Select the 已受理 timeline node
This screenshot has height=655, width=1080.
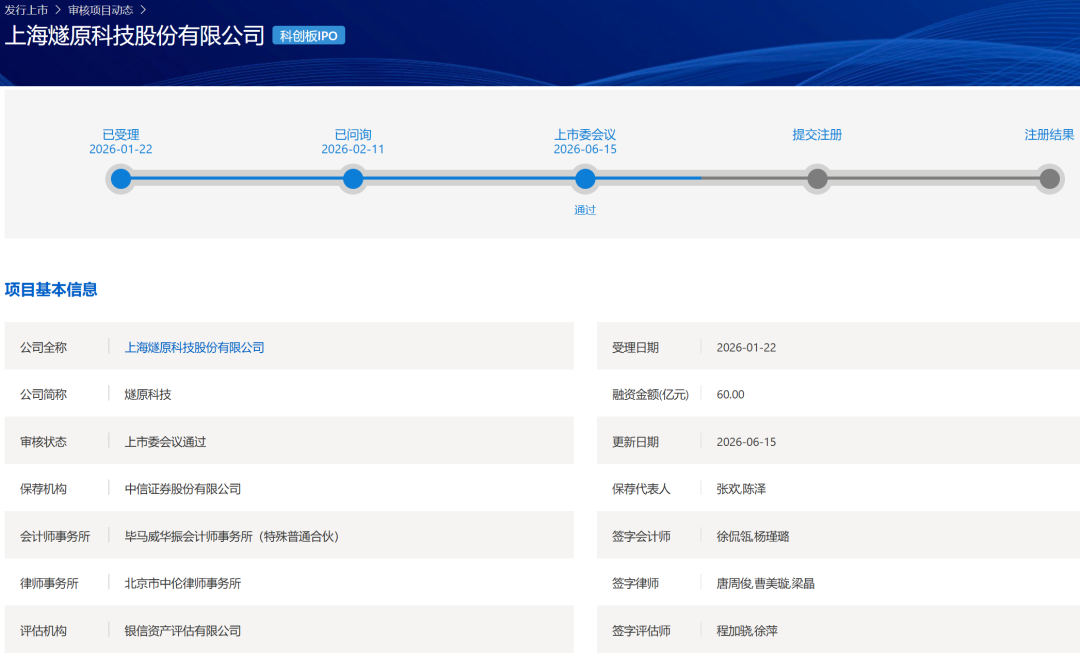coord(121,179)
